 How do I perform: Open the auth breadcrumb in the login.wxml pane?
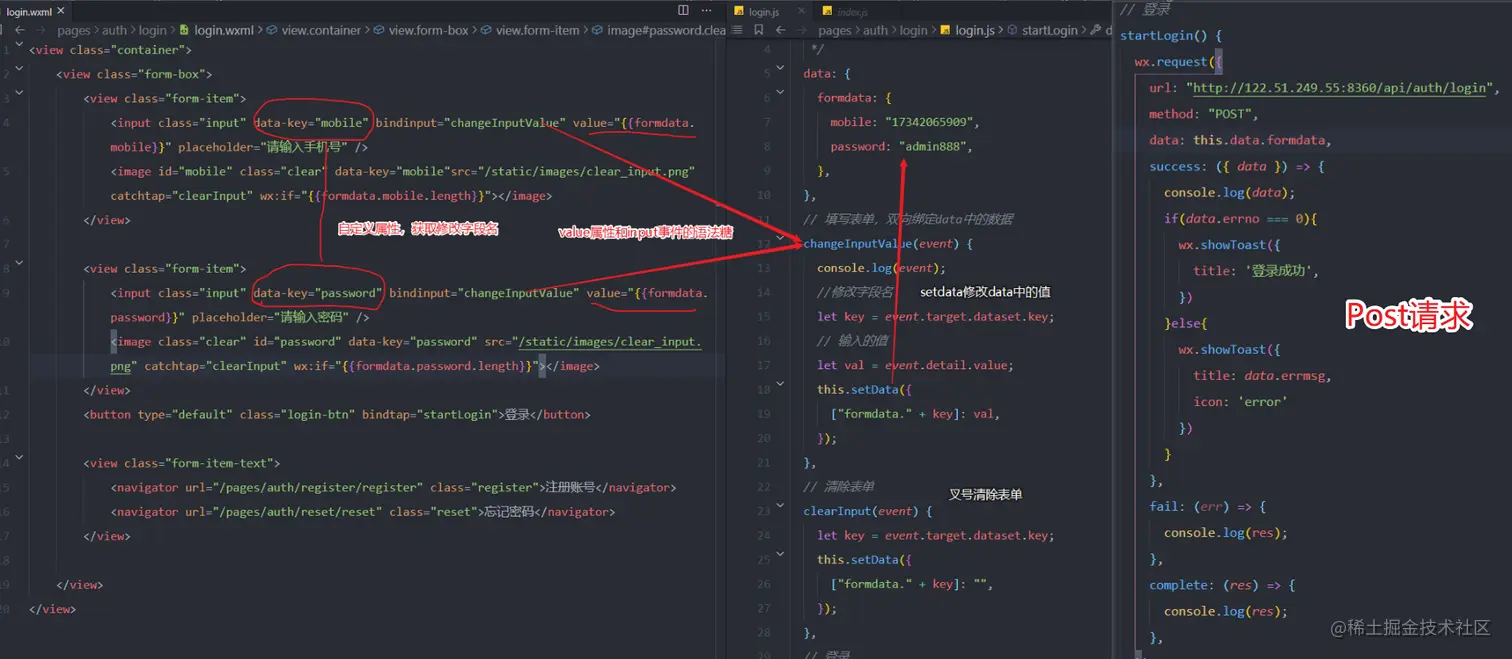coord(116,30)
